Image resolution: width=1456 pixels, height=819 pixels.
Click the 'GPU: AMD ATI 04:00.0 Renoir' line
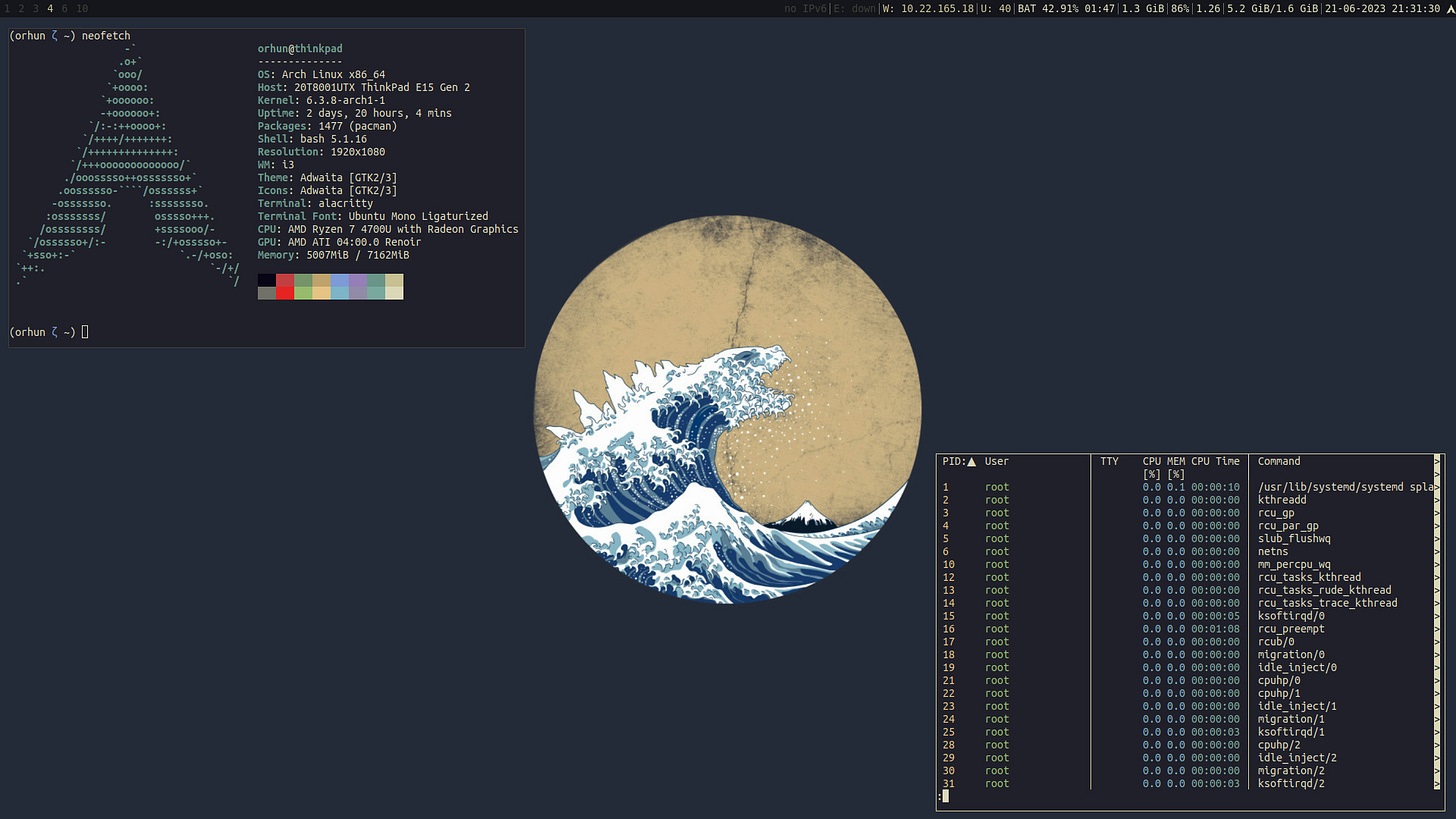click(339, 242)
